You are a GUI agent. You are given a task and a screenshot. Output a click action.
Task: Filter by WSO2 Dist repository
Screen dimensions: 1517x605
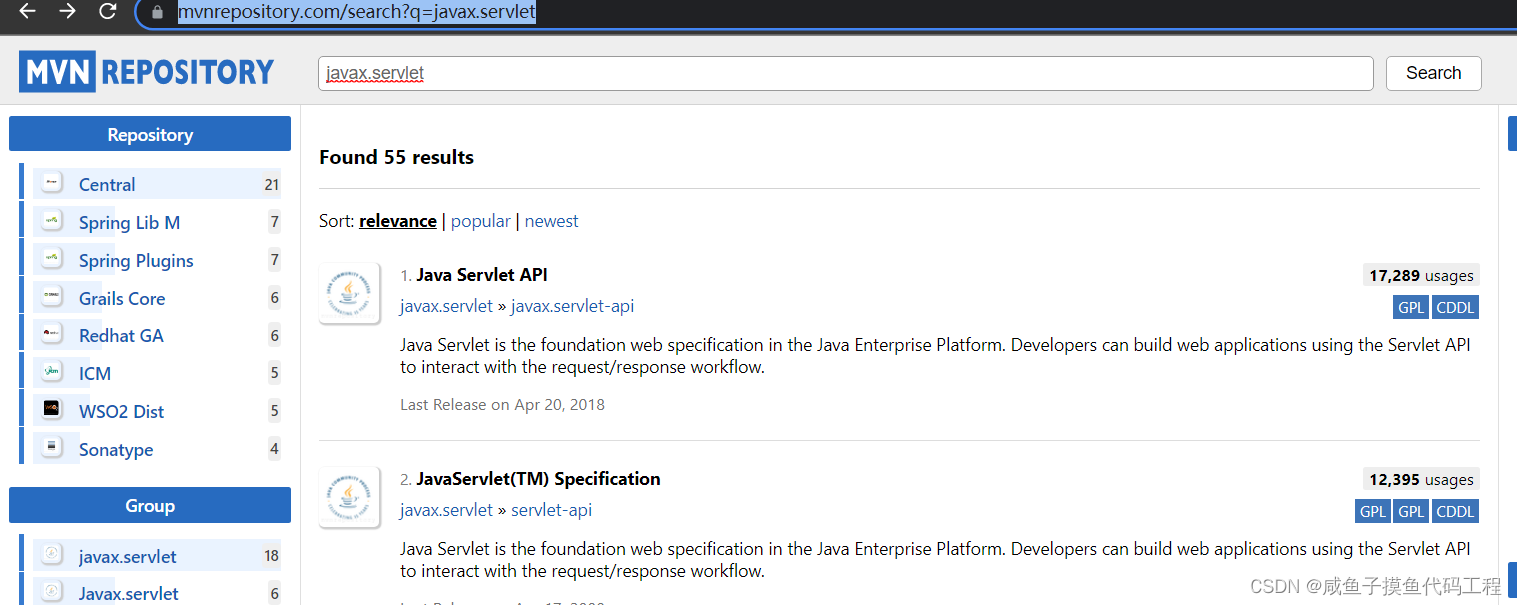point(121,411)
